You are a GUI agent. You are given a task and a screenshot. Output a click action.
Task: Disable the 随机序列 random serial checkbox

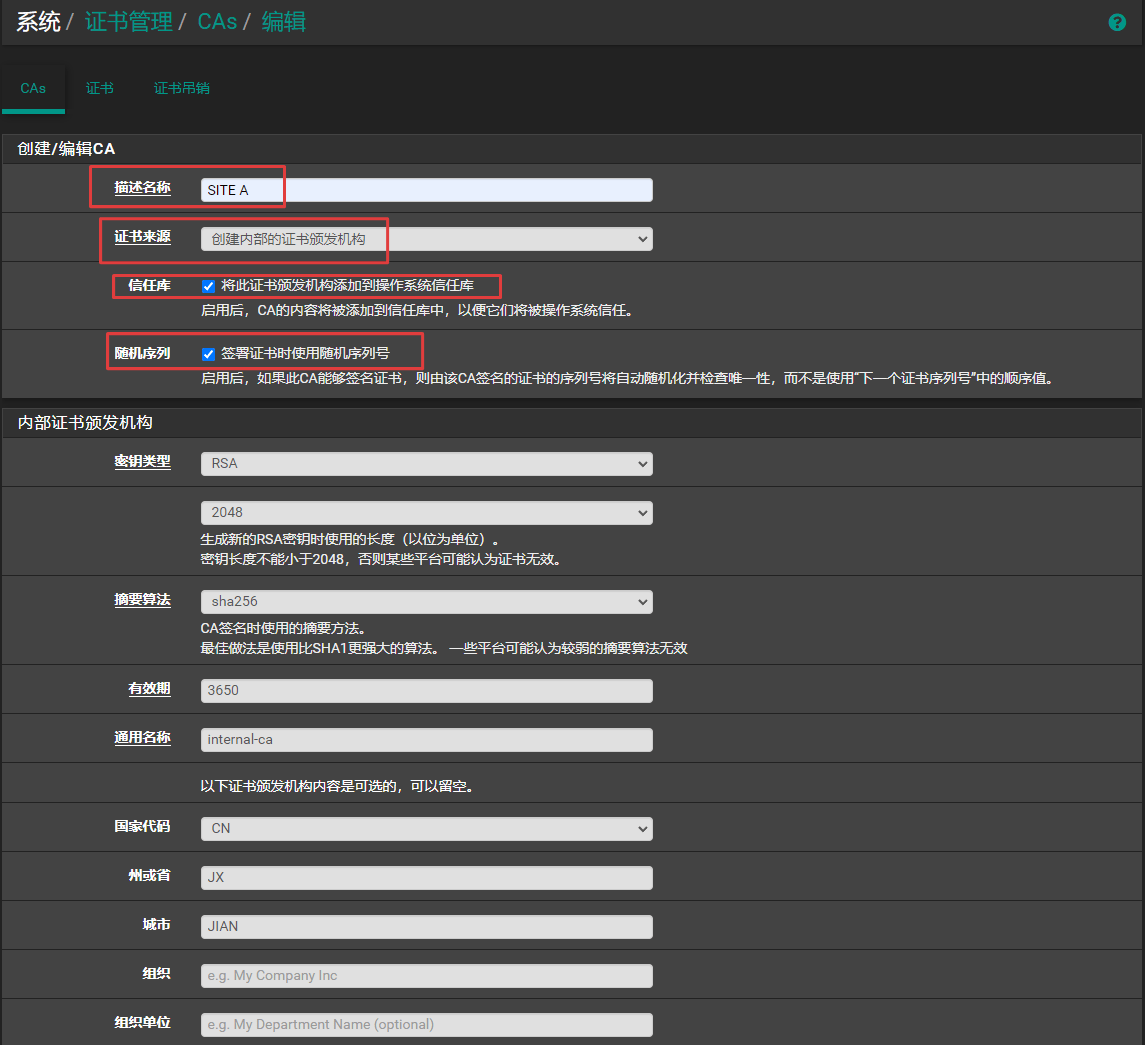pos(209,354)
